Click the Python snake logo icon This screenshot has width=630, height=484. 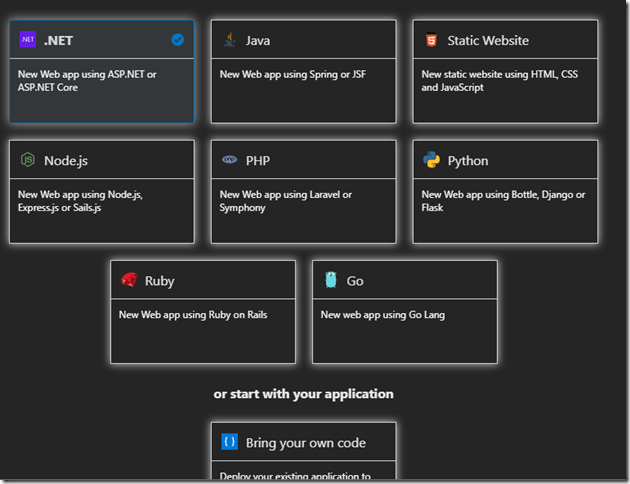[432, 159]
